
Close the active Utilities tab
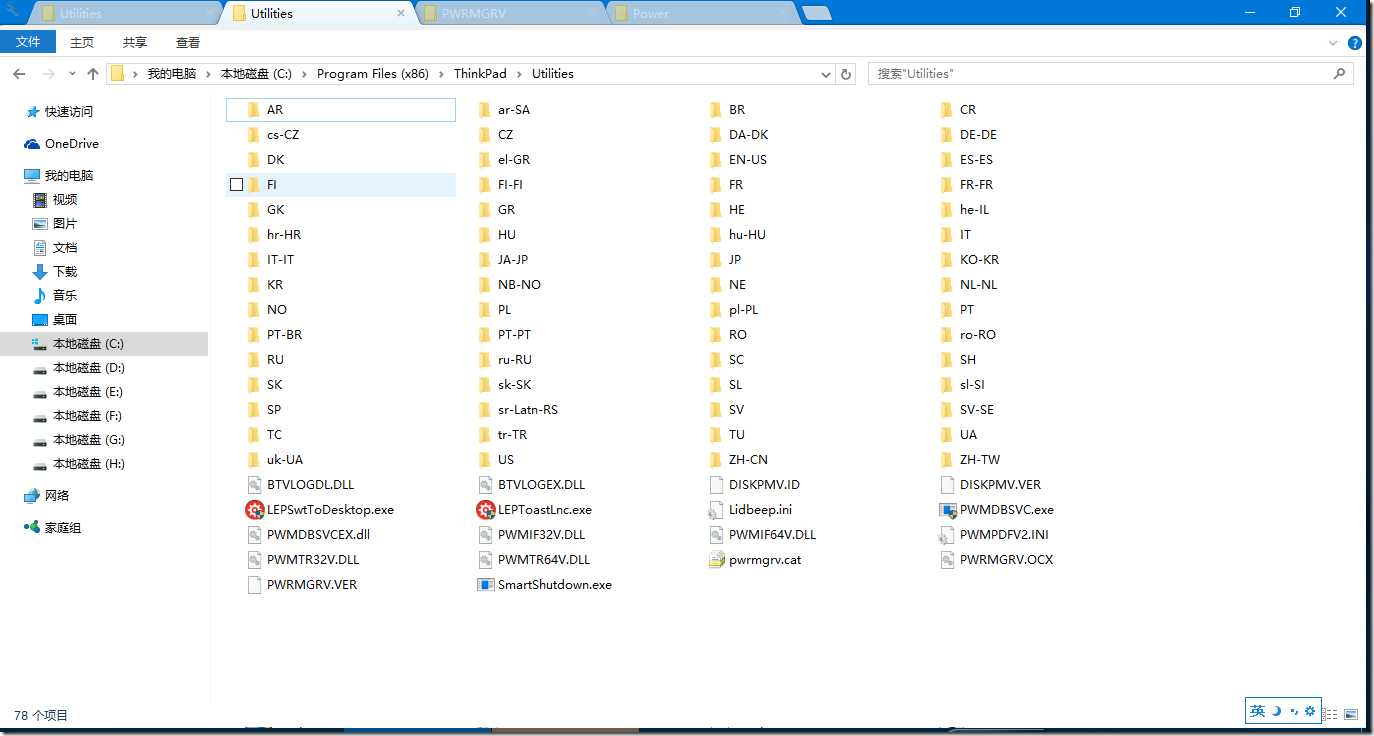pos(402,13)
